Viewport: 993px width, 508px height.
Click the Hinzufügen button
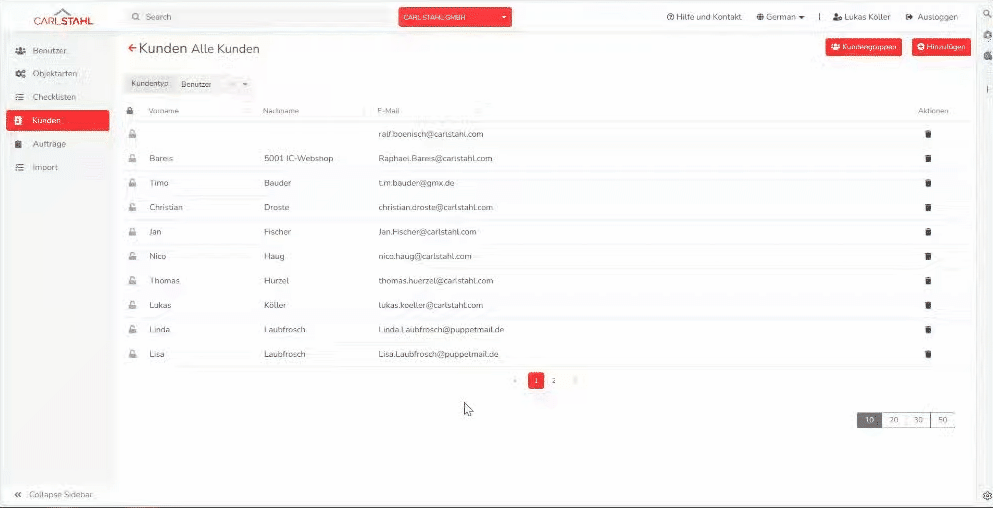pos(940,47)
